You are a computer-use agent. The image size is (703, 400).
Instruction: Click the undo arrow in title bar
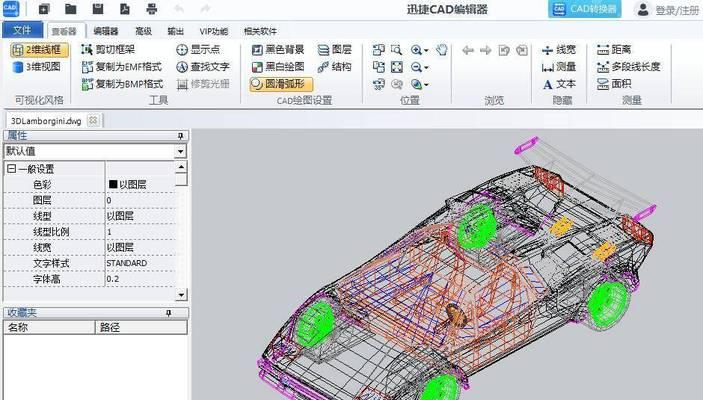tap(179, 9)
